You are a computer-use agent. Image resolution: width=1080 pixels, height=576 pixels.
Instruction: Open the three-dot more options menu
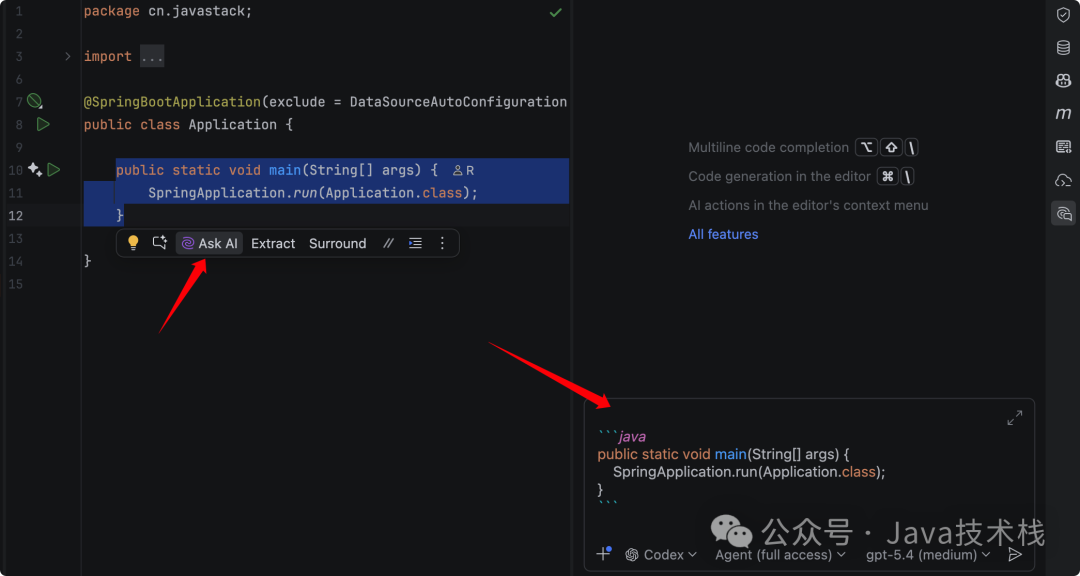(x=442, y=243)
